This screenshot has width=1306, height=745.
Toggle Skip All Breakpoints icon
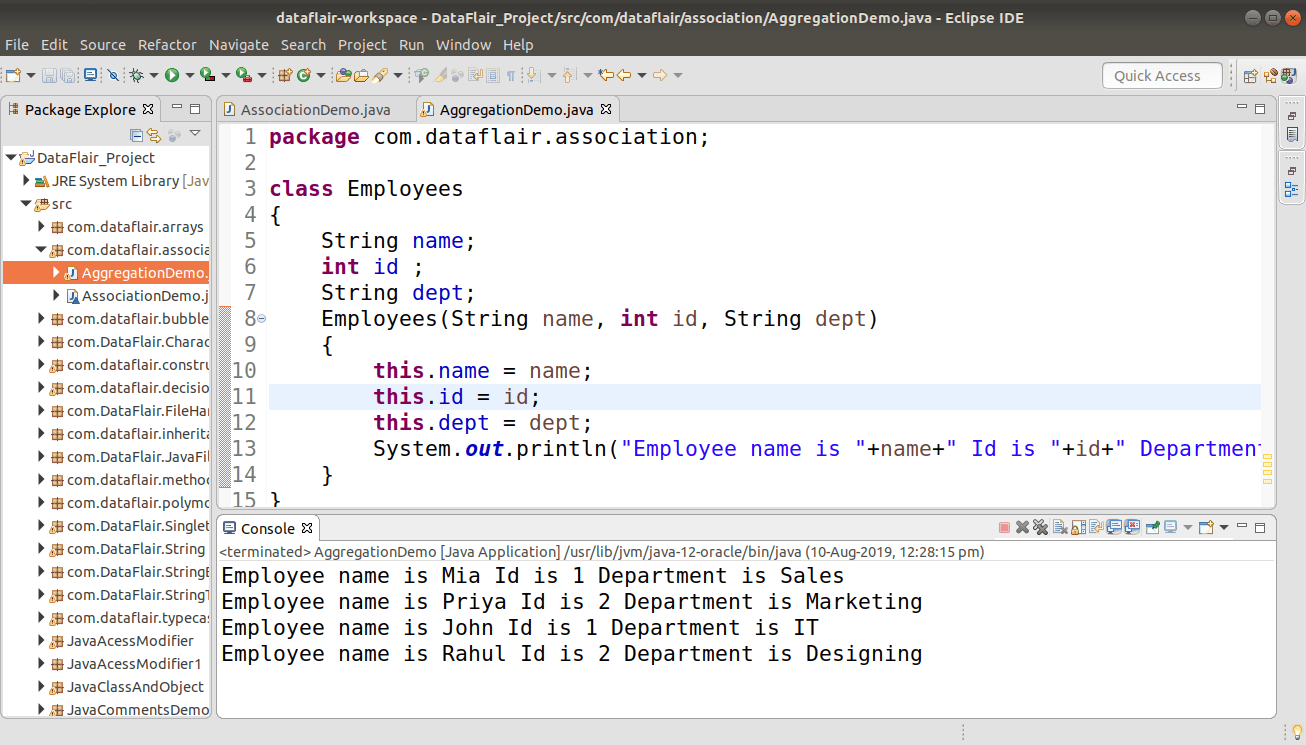coord(113,75)
